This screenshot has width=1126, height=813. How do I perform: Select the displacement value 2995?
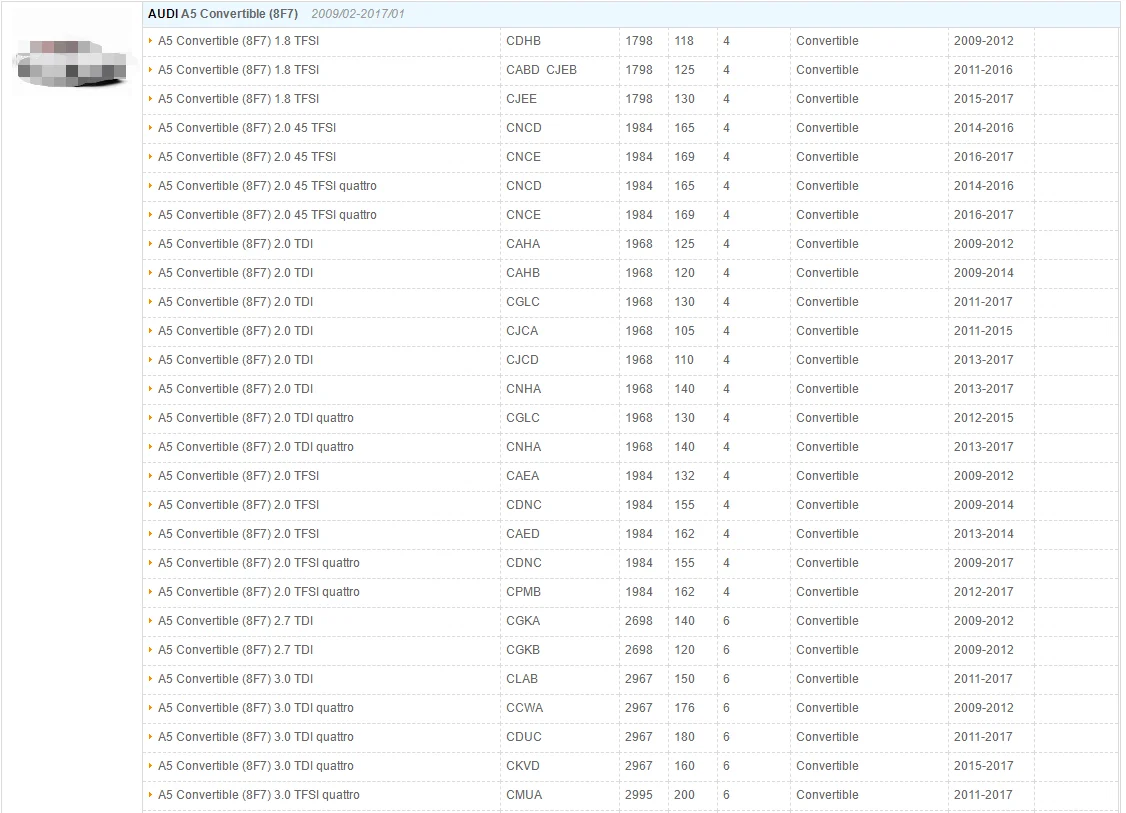tap(639, 794)
